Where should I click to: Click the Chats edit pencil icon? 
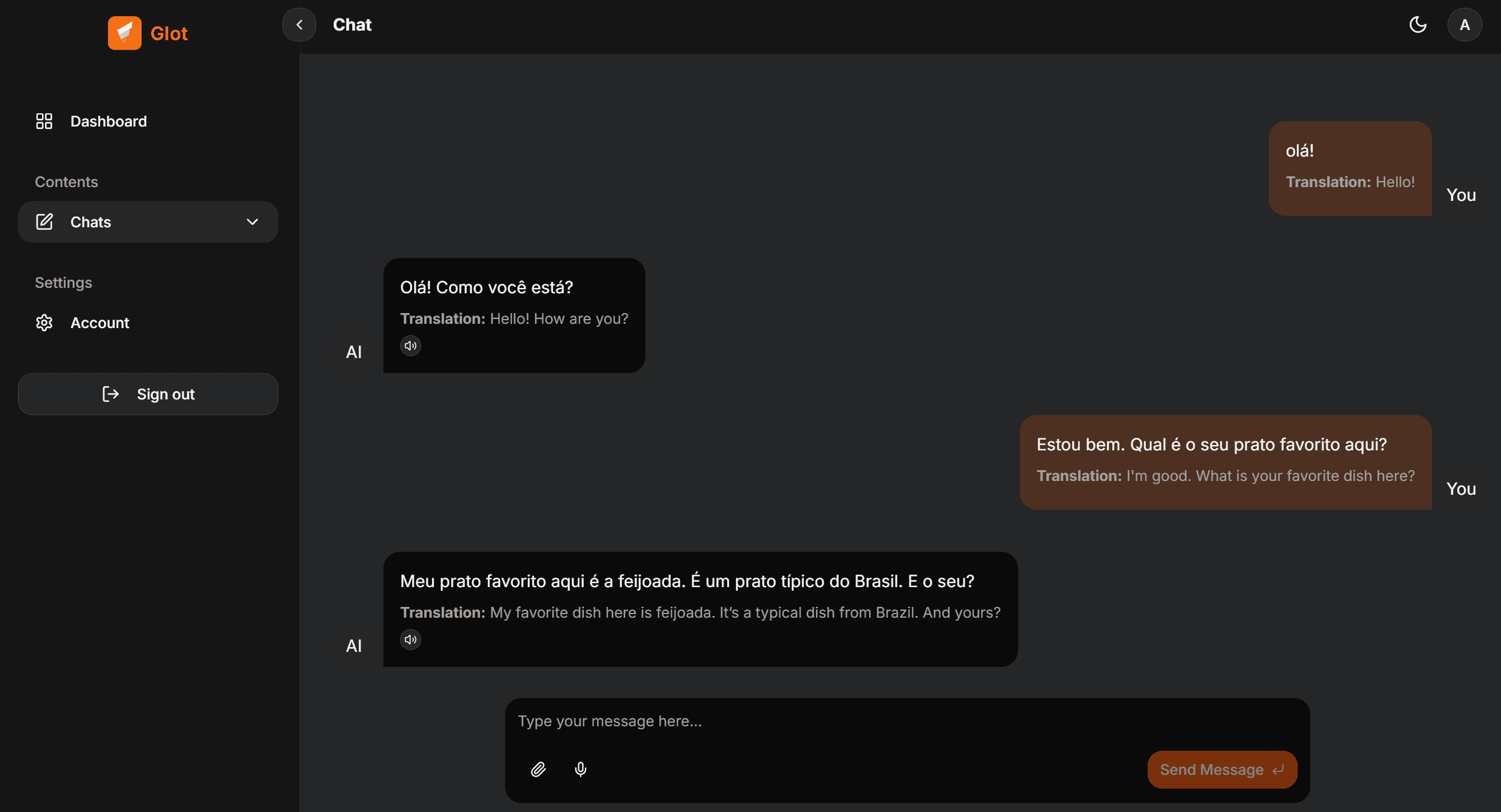point(44,222)
